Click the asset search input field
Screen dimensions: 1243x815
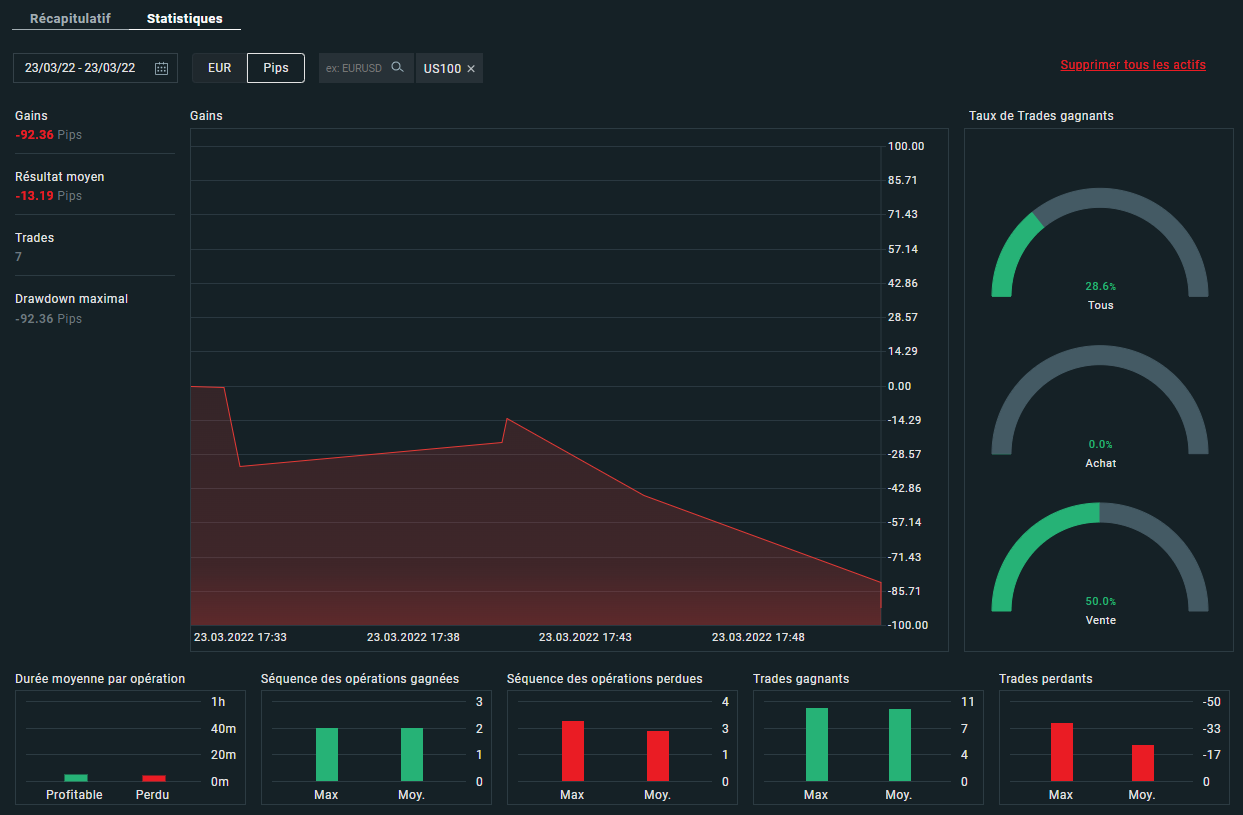[x=354, y=68]
